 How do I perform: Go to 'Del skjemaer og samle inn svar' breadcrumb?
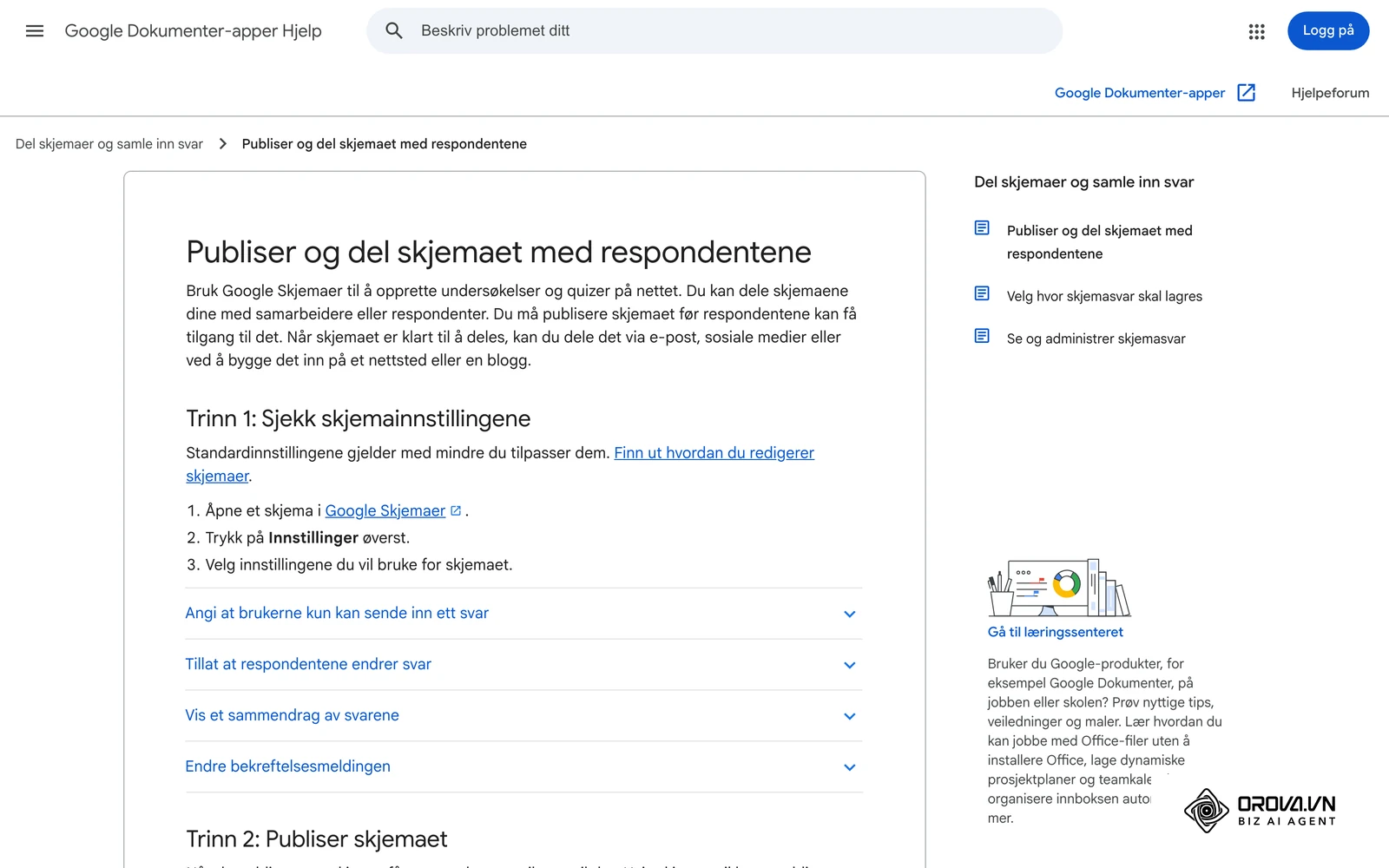pos(109,144)
